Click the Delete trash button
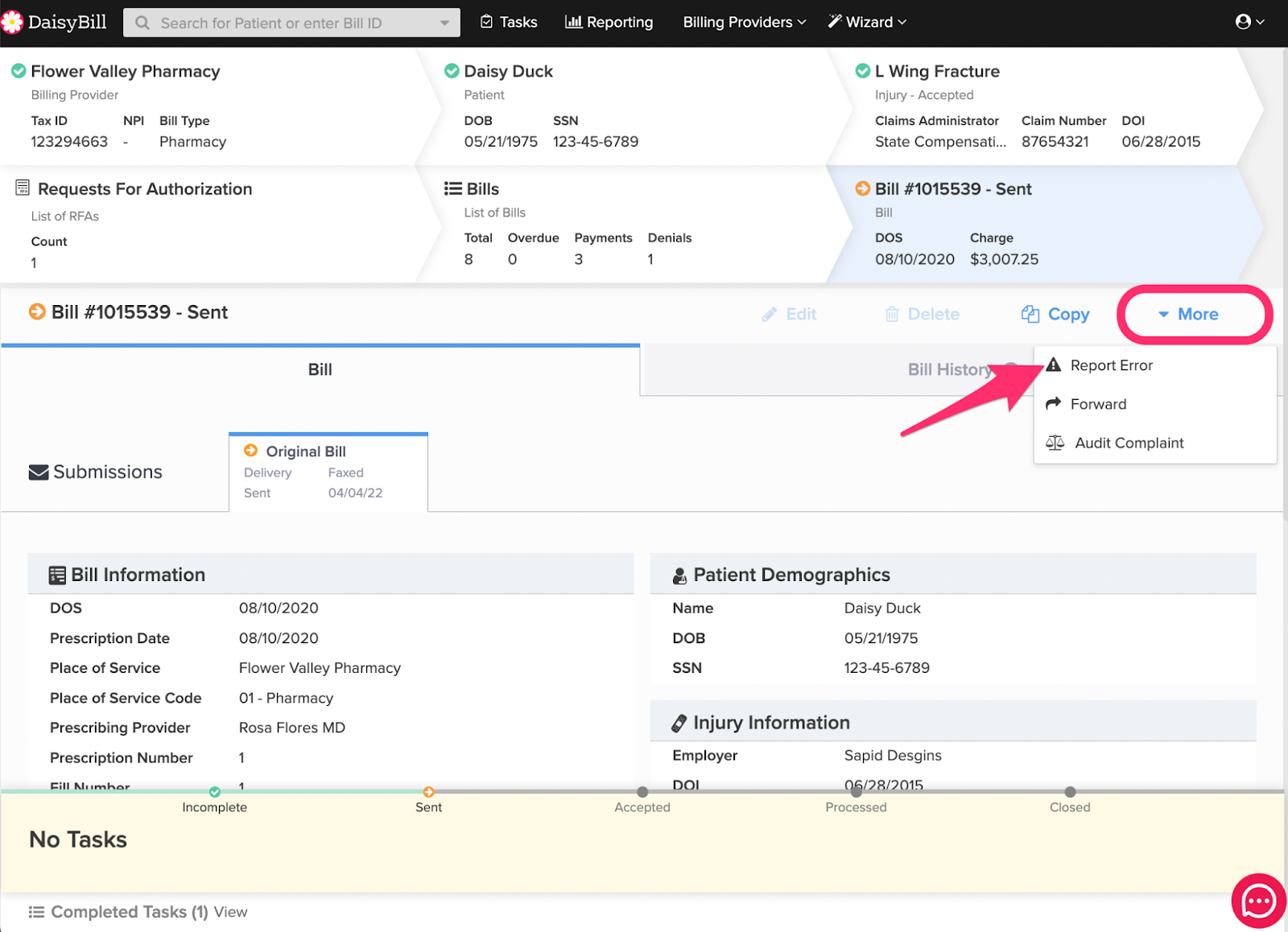The height and width of the screenshot is (932, 1288). pos(922,314)
